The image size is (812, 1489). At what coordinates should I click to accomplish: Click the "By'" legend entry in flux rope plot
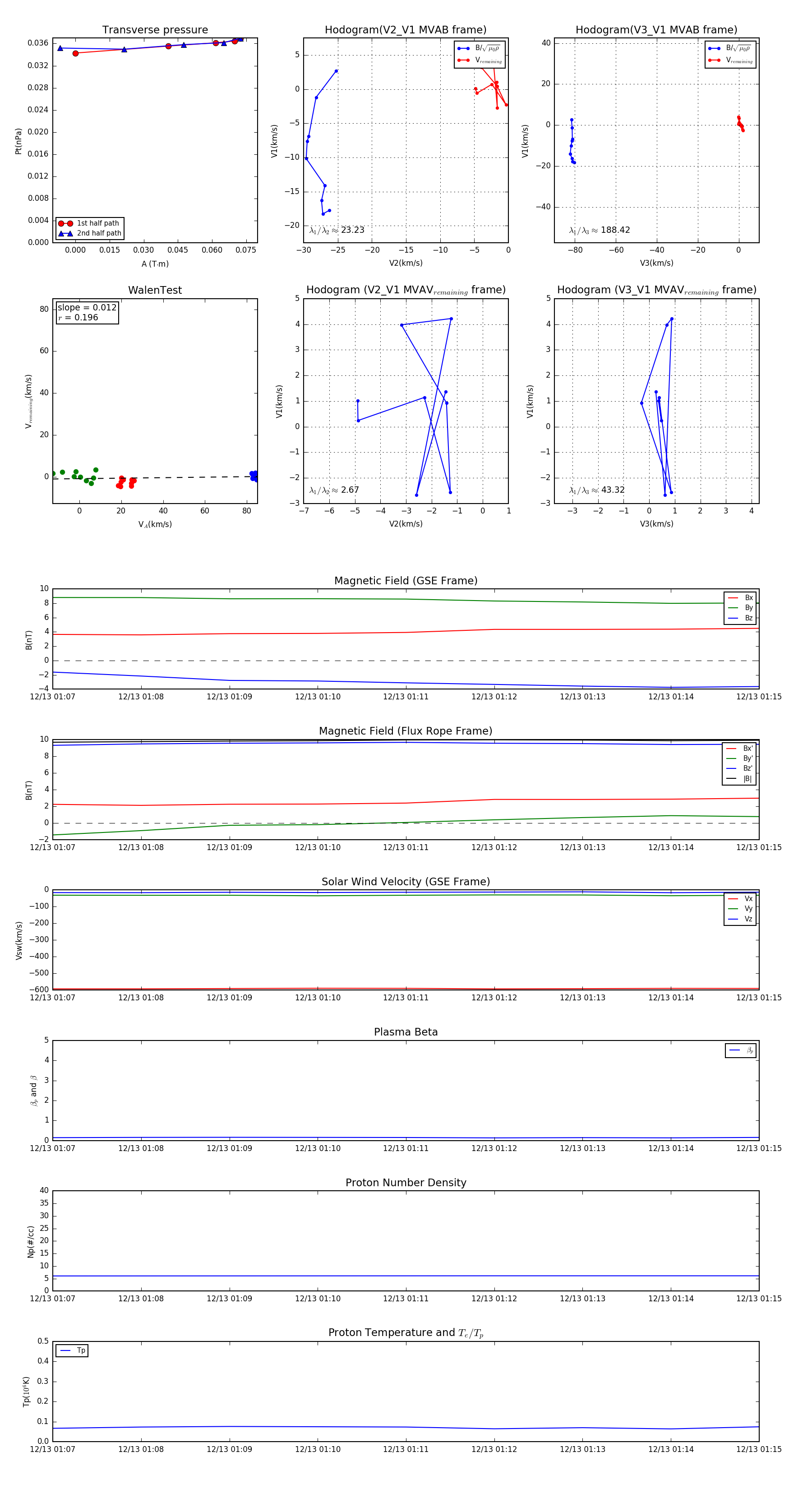point(740,759)
